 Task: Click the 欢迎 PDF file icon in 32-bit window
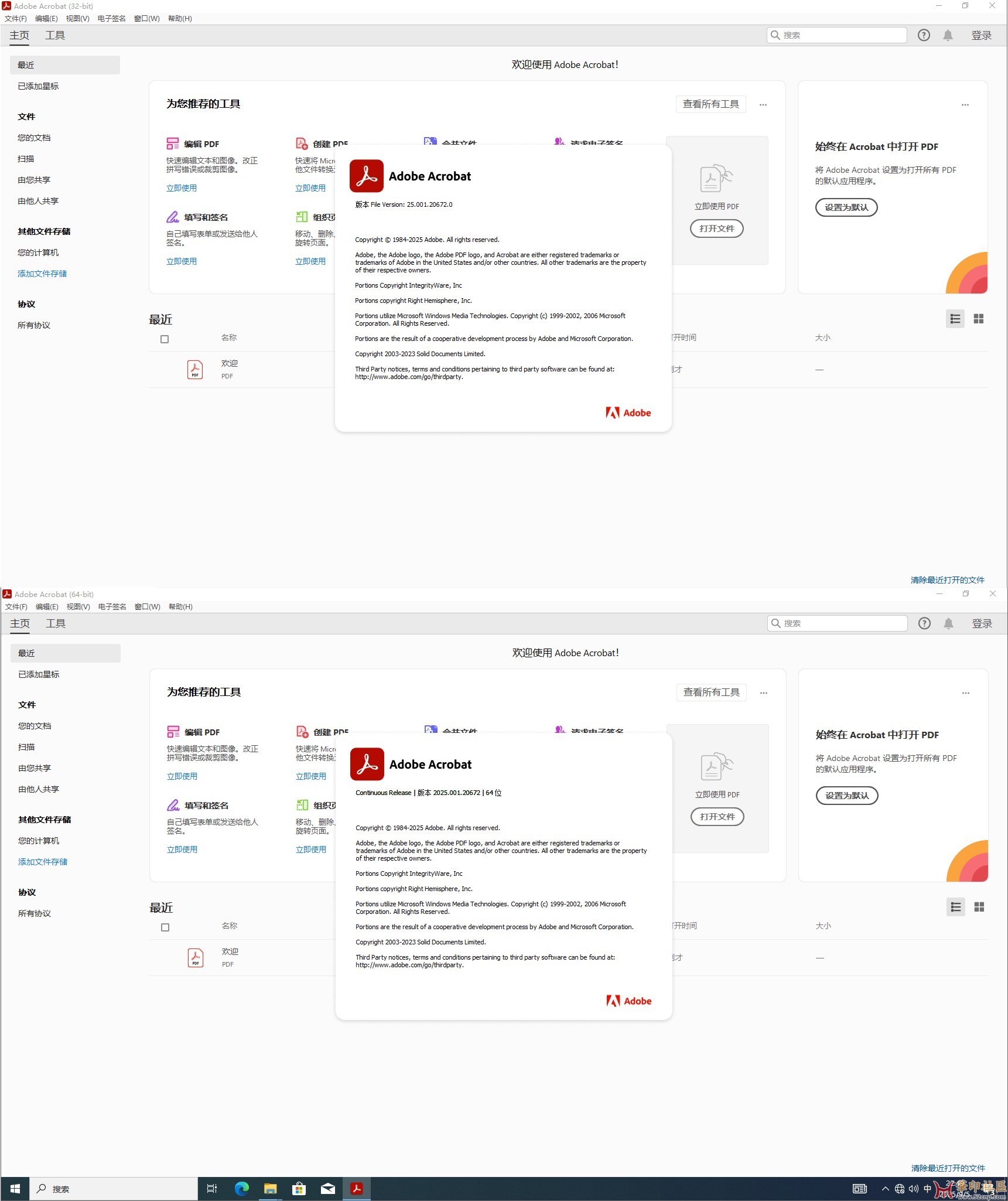point(195,370)
